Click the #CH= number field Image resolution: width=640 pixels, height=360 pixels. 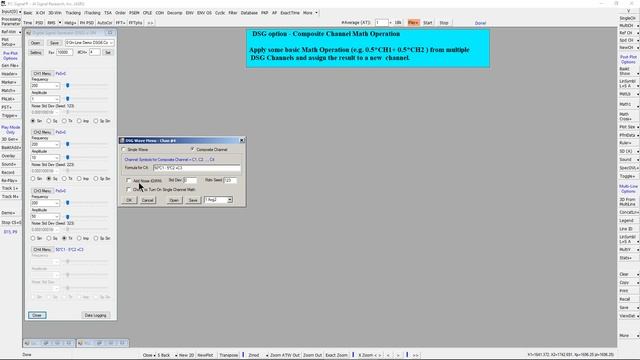(95, 53)
